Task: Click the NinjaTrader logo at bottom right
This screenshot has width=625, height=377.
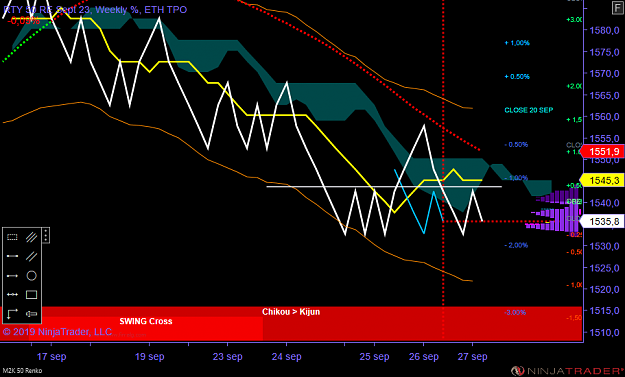Action: (568, 371)
